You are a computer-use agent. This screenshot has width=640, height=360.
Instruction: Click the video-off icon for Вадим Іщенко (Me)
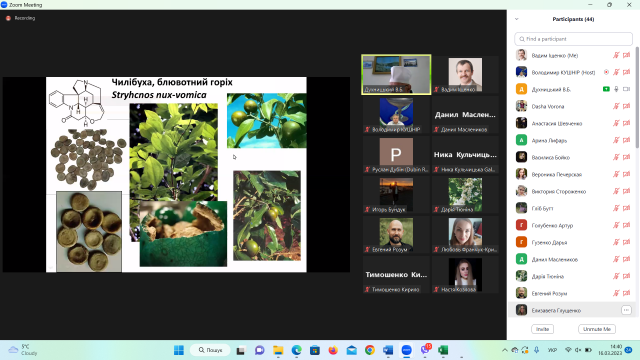point(627,55)
